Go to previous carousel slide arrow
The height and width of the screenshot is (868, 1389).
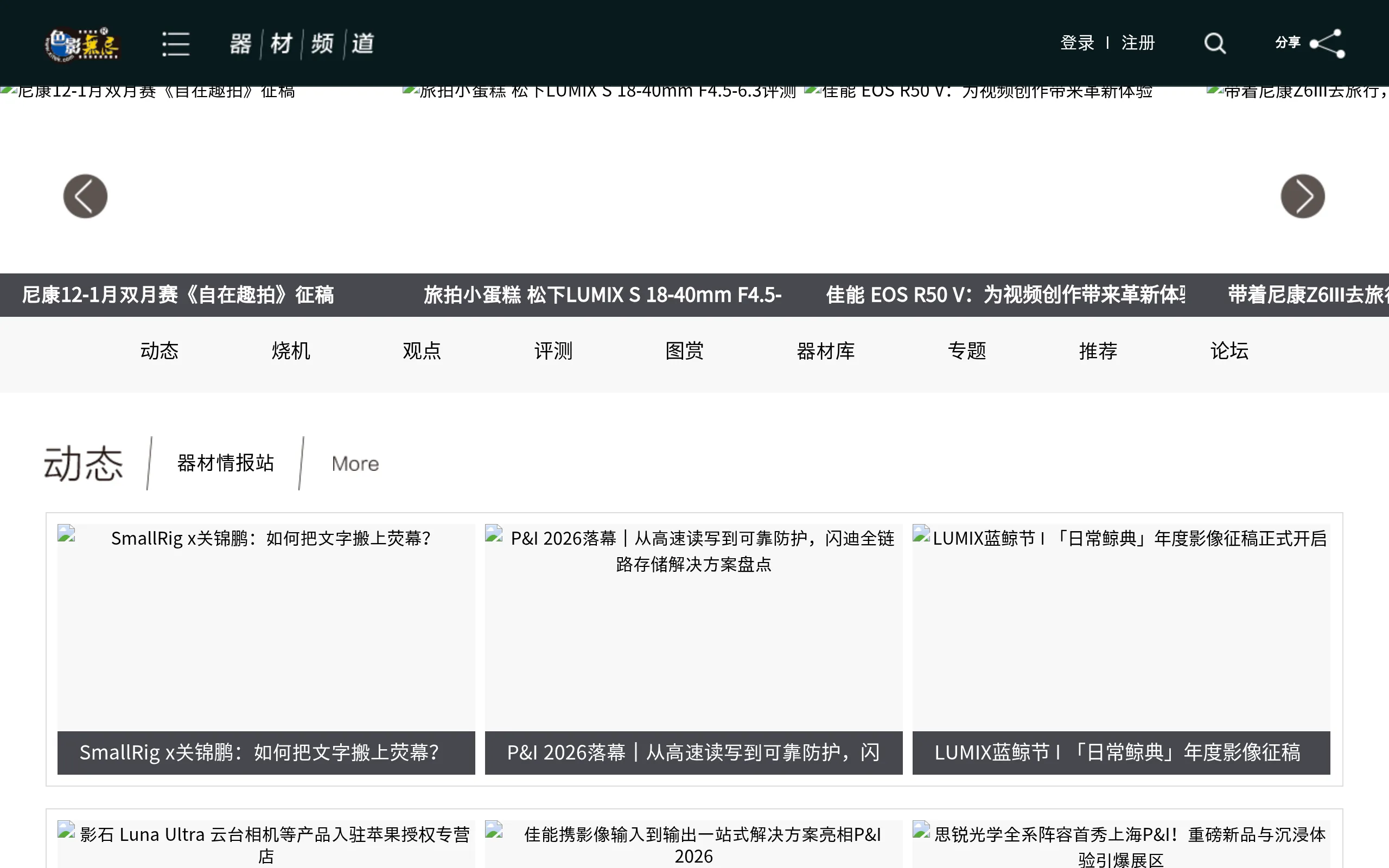[x=85, y=196]
